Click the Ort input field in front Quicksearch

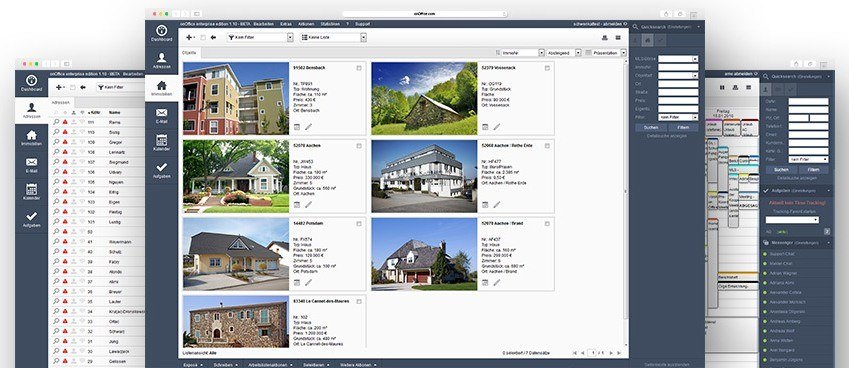pyautogui.click(x=678, y=84)
